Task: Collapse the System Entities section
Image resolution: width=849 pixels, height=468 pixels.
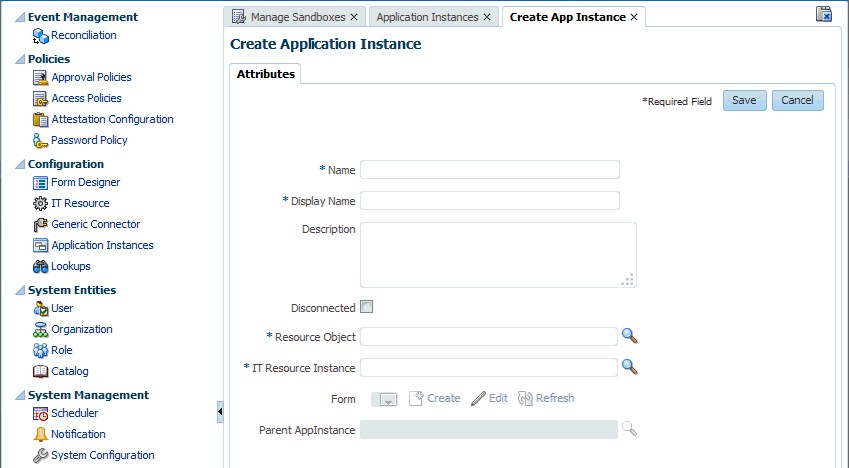Action: tap(20, 290)
